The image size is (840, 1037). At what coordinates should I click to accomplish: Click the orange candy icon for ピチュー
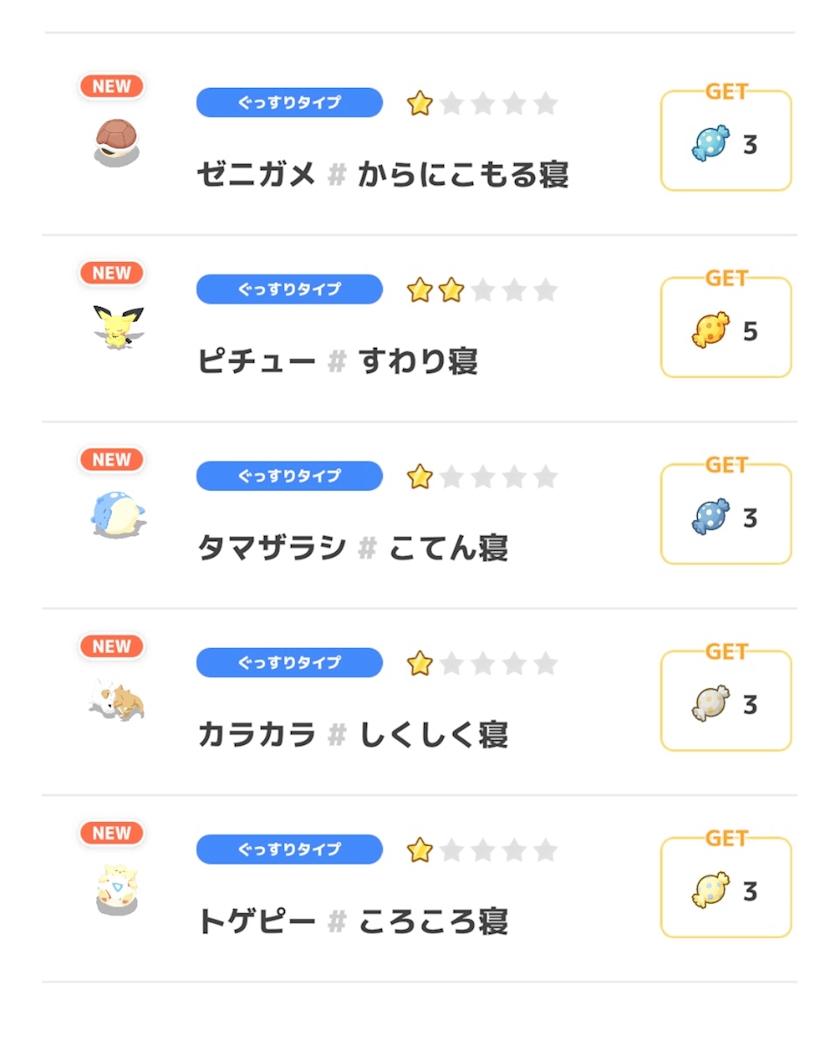click(x=711, y=331)
